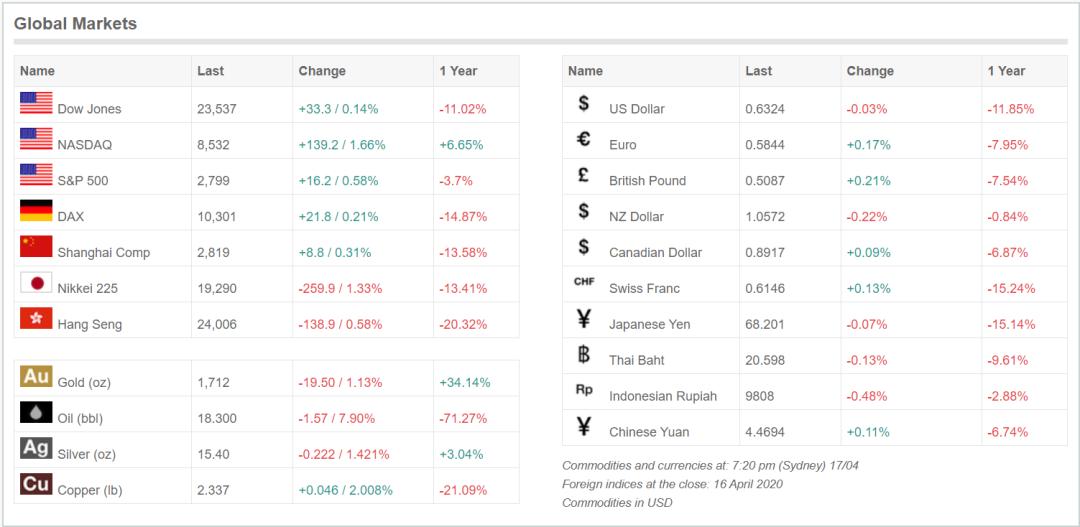Click the Ag silver element icon
Viewport: 1080px width, 527px height.
pyautogui.click(x=36, y=449)
